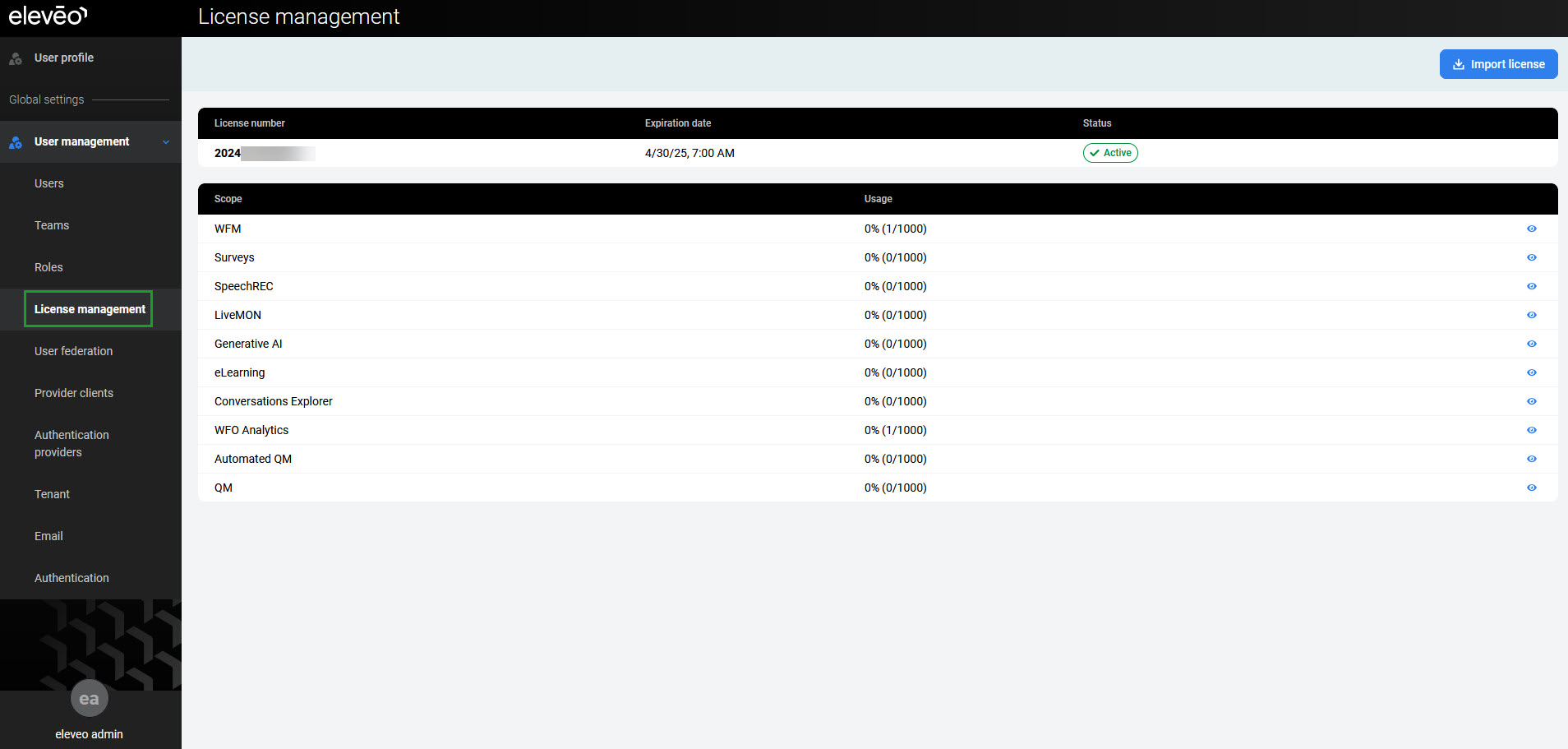The height and width of the screenshot is (749, 1568).
Task: Open the Authentication providers page
Action: (x=71, y=443)
